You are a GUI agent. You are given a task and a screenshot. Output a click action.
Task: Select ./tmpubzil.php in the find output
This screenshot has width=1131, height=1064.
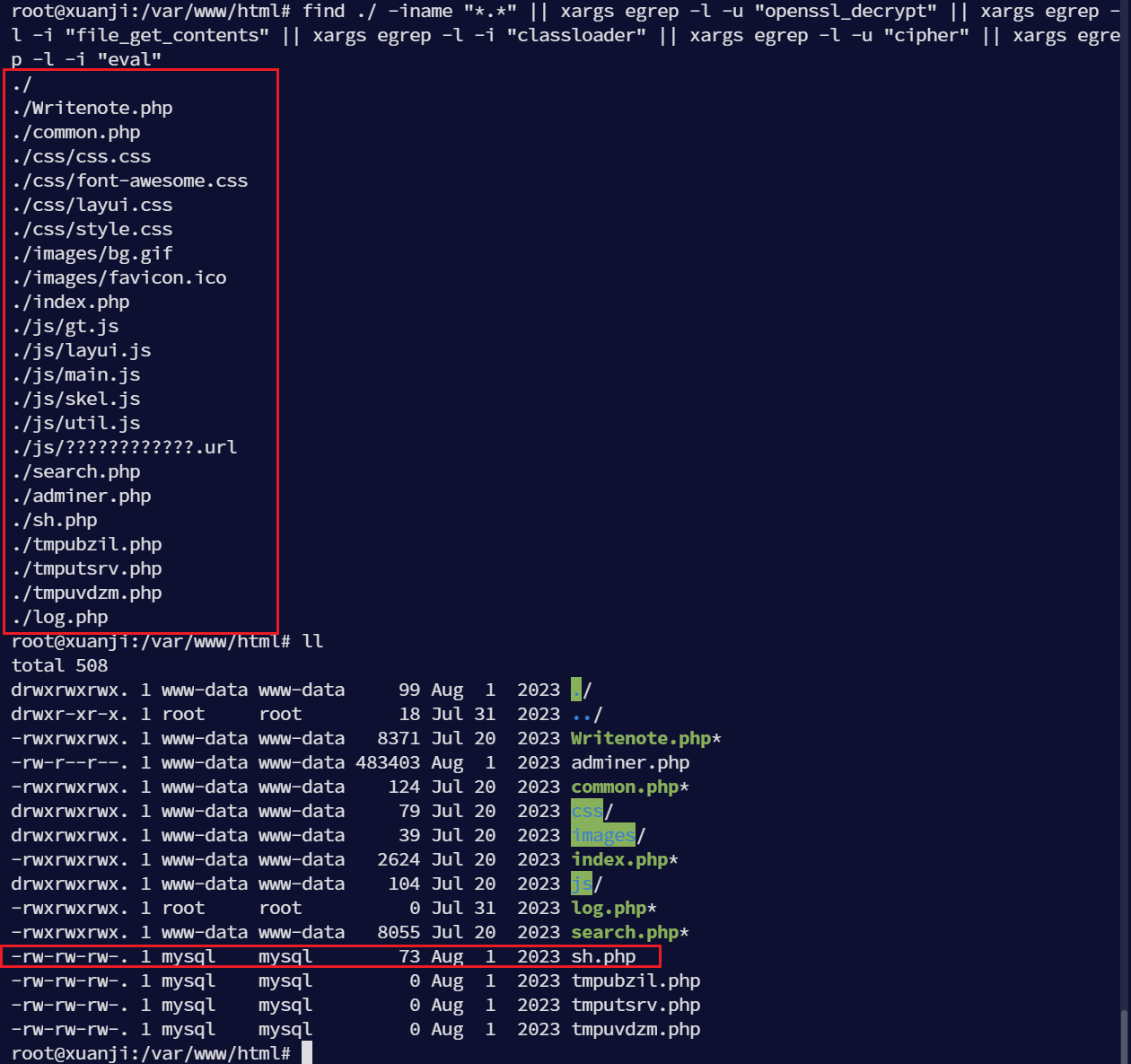pyautogui.click(x=87, y=544)
